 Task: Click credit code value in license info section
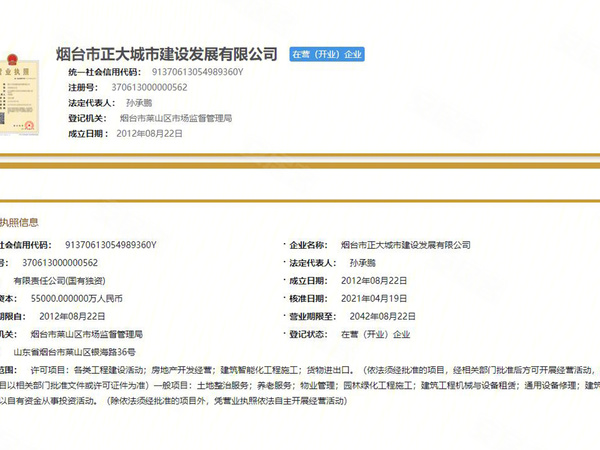point(111,245)
